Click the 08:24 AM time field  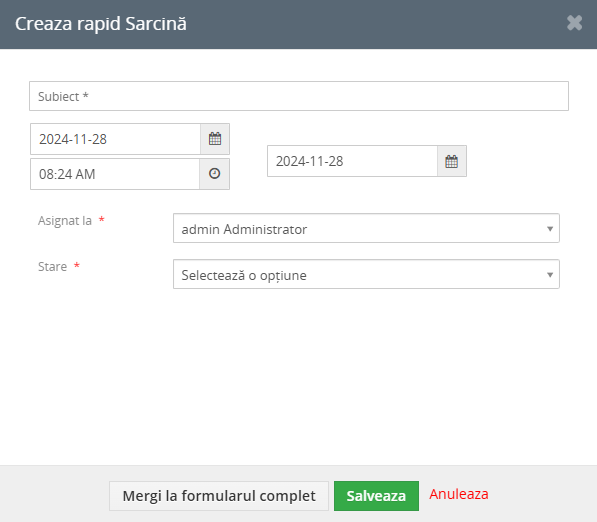(115, 174)
